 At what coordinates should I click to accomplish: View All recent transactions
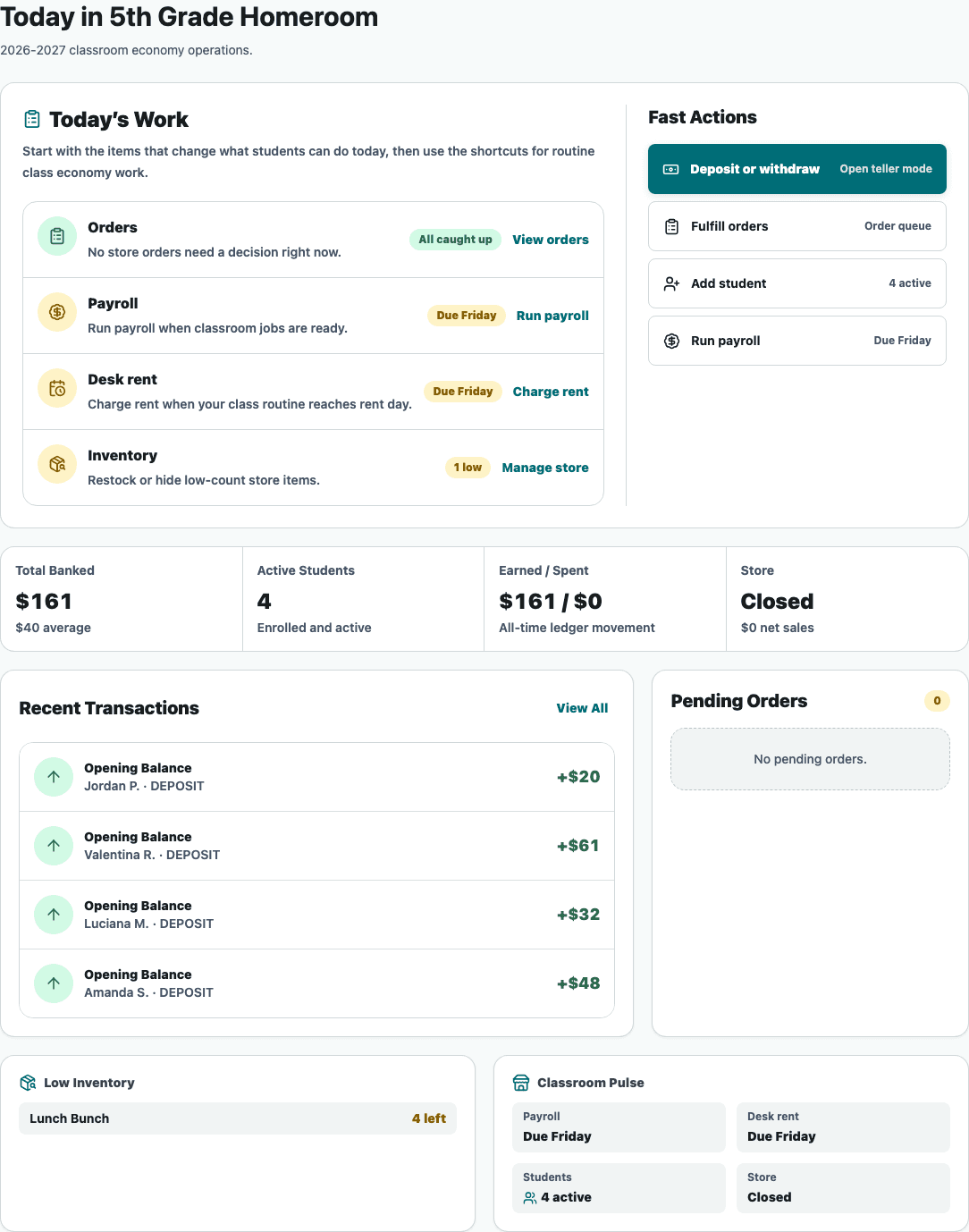tap(582, 708)
